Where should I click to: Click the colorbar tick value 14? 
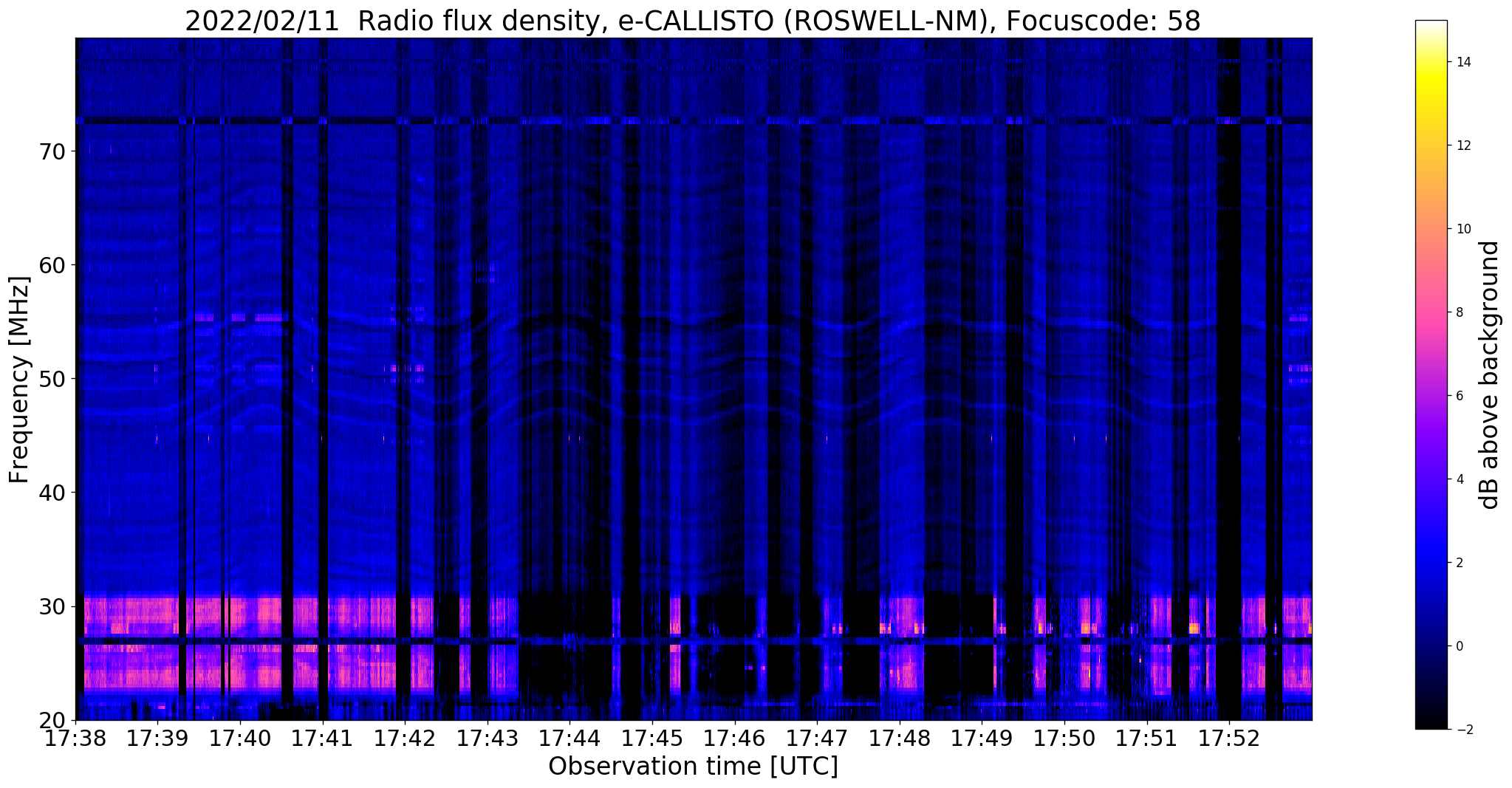tap(1463, 62)
